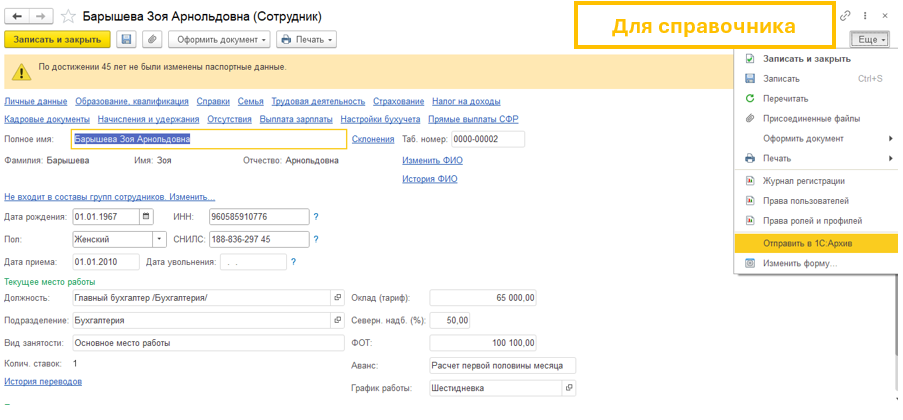Open Присоединенные файлы from the menu
The width and height of the screenshot is (903, 420).
click(x=816, y=119)
